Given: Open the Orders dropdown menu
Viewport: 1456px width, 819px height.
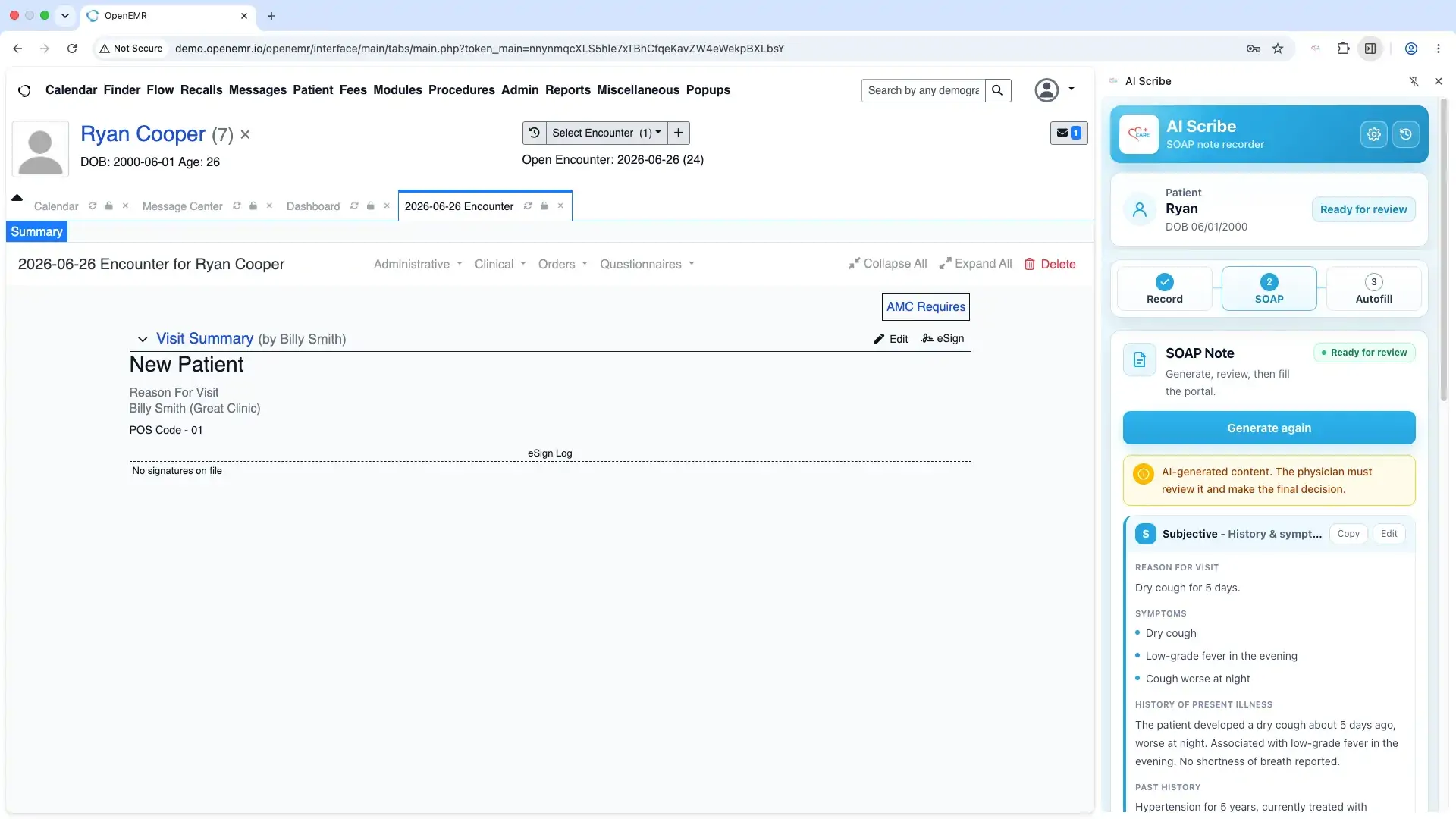Looking at the screenshot, I should pyautogui.click(x=563, y=264).
